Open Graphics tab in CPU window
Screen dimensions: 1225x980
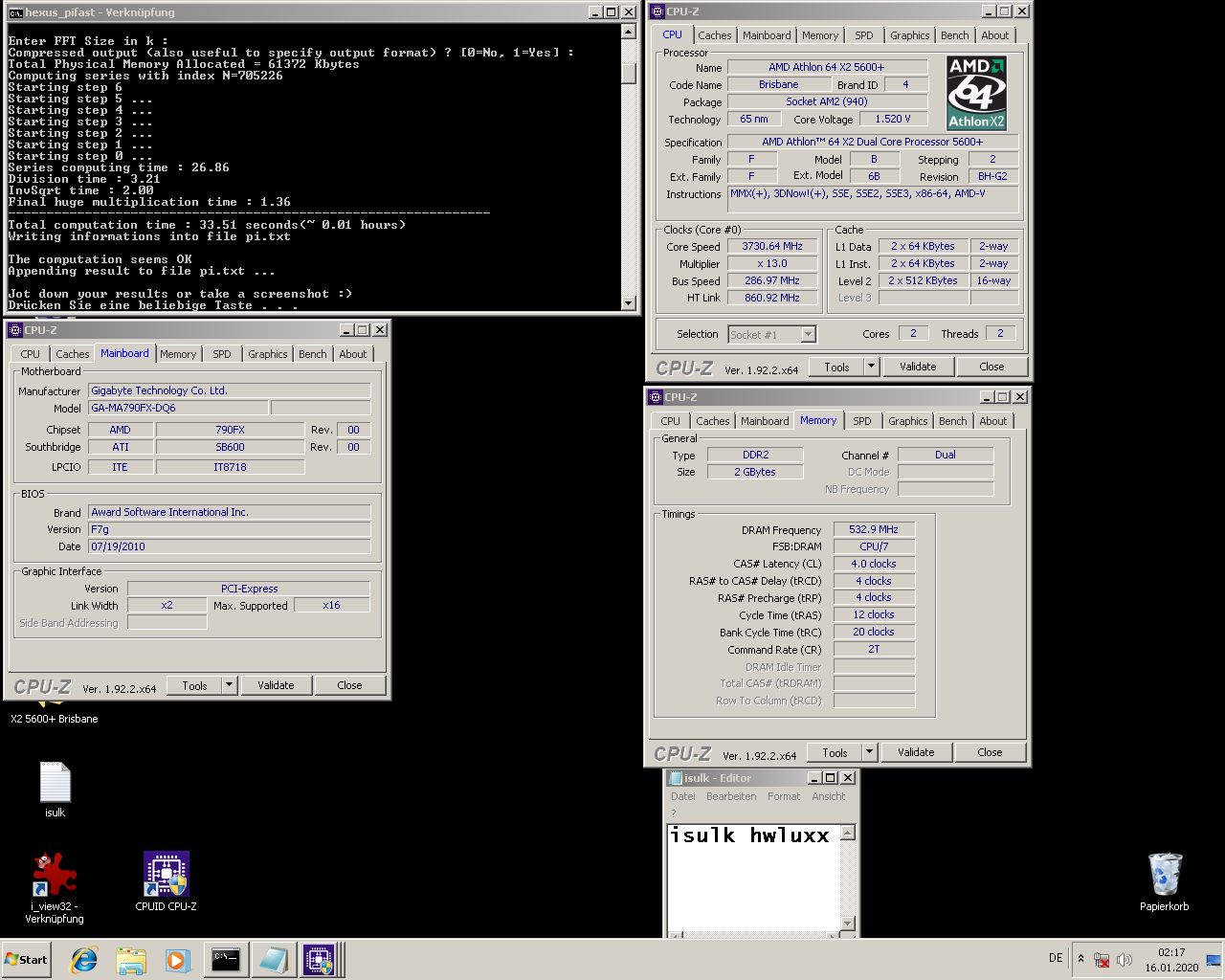coord(909,35)
